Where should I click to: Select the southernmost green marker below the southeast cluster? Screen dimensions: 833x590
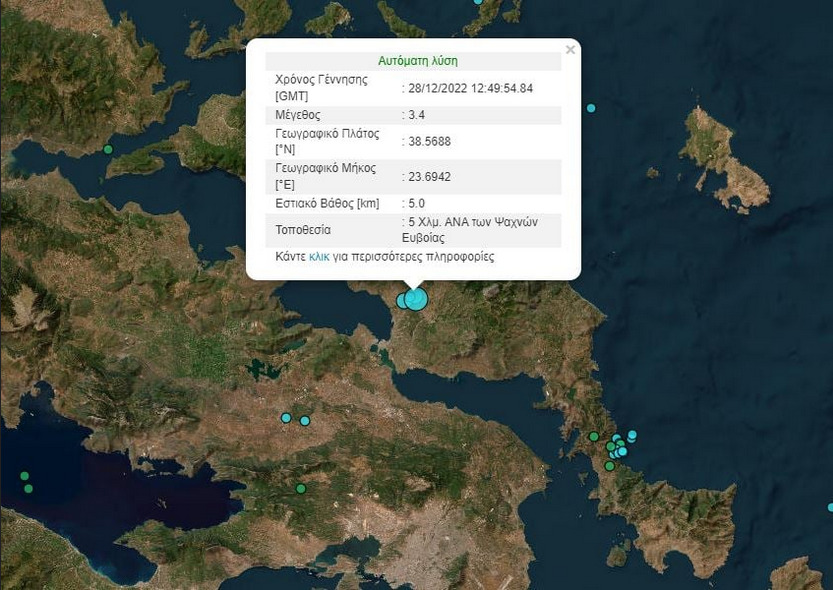[609, 466]
